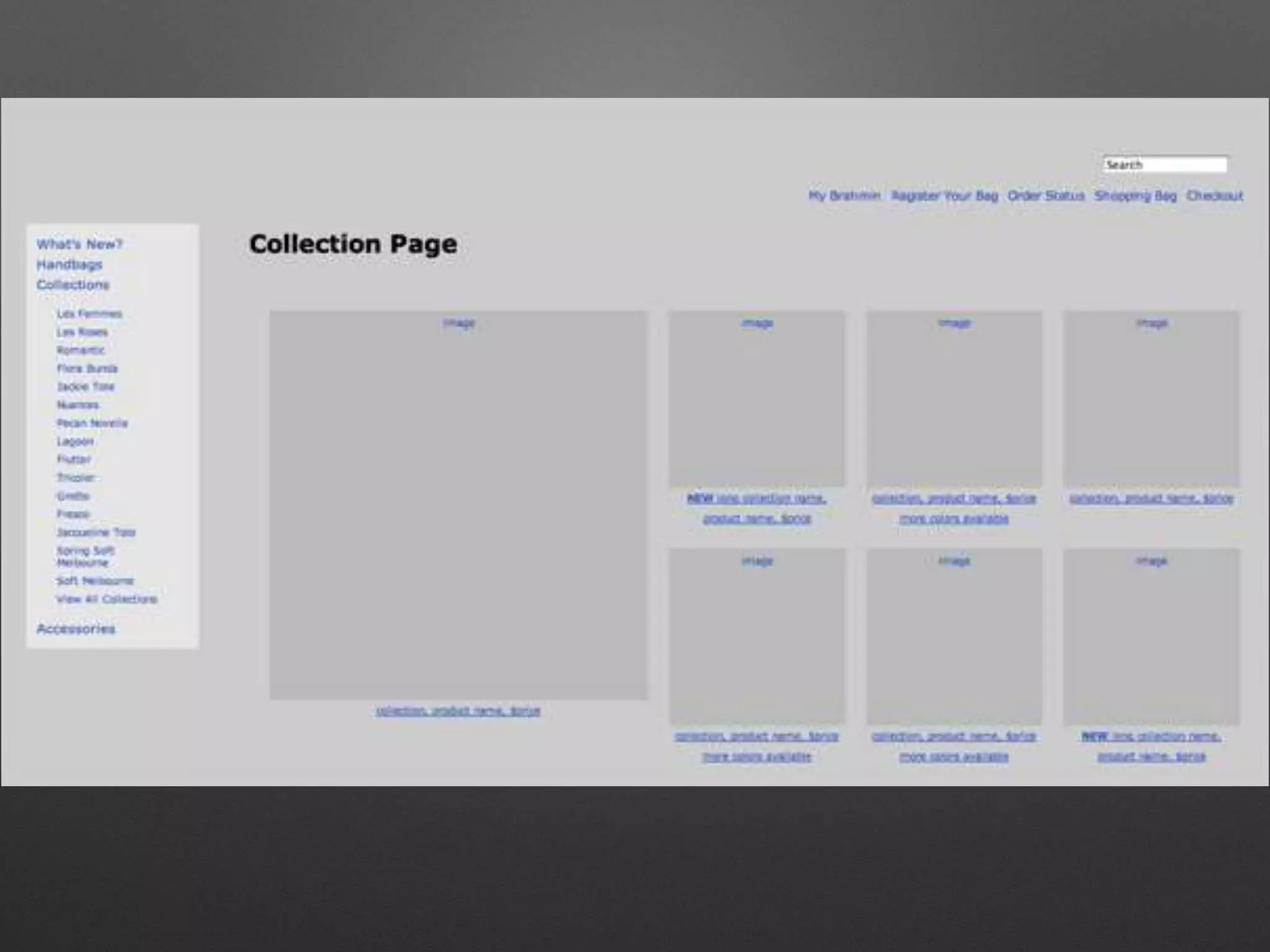Open the top-right product image placeholder
The width and height of the screenshot is (1270, 952).
click(1151, 399)
